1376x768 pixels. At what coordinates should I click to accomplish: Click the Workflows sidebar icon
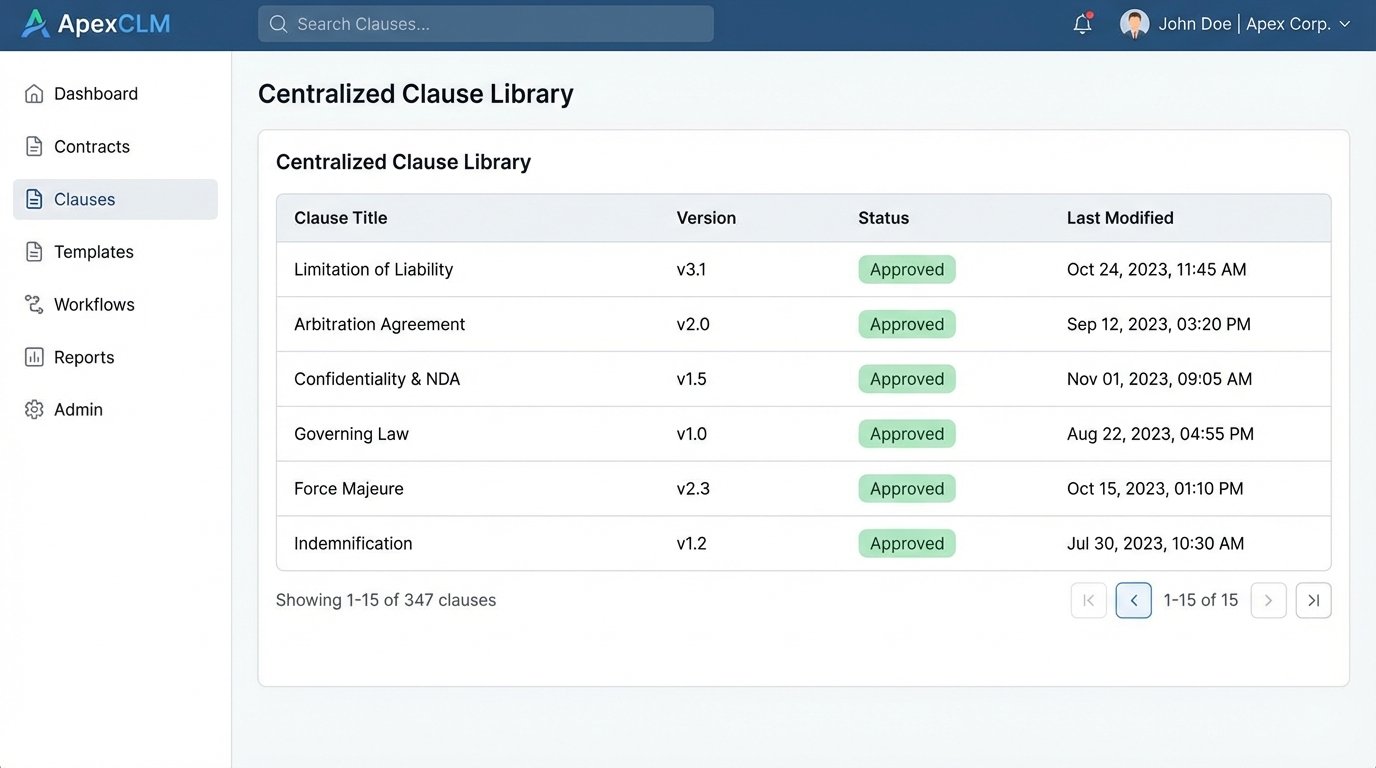point(34,305)
